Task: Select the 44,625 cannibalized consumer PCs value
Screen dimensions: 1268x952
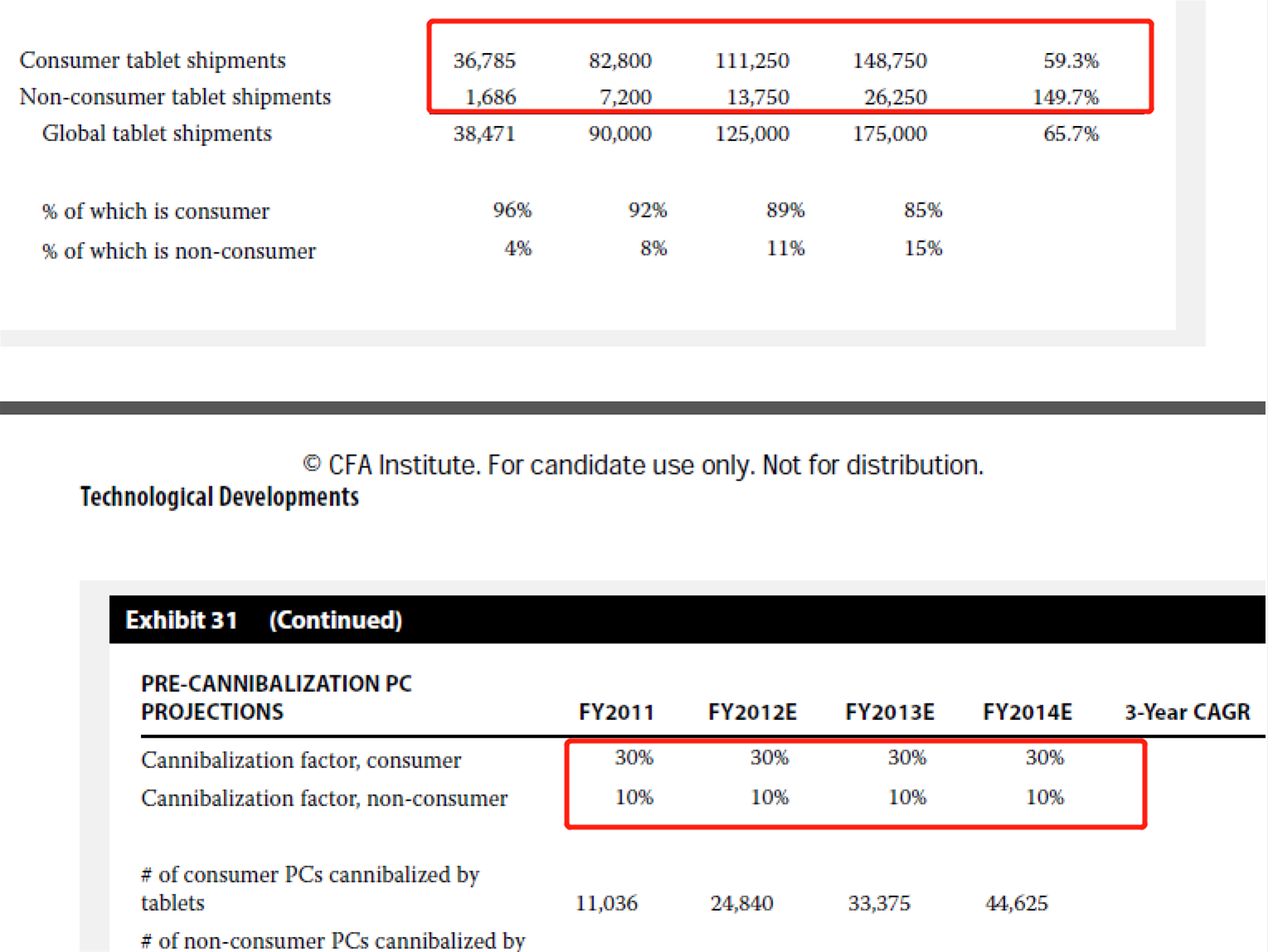Action: pos(1016,903)
